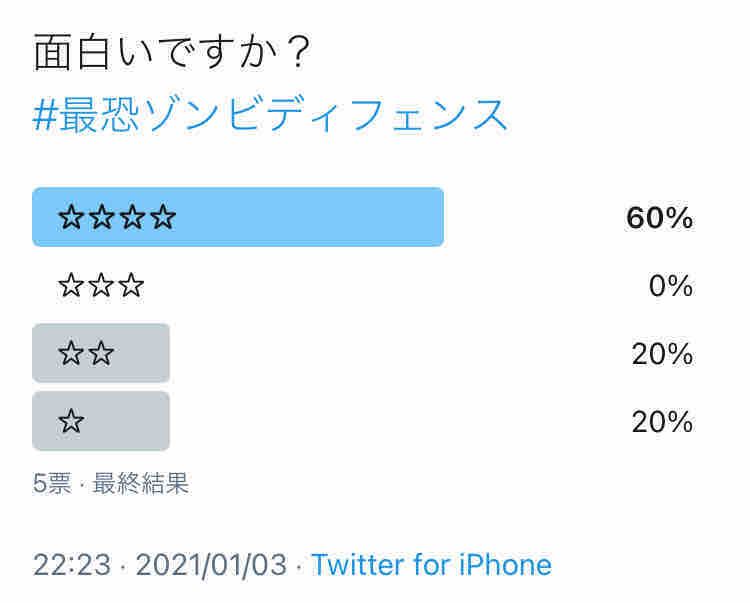Click the second star in the two-star option
This screenshot has height=603, width=750.
(x=102, y=354)
